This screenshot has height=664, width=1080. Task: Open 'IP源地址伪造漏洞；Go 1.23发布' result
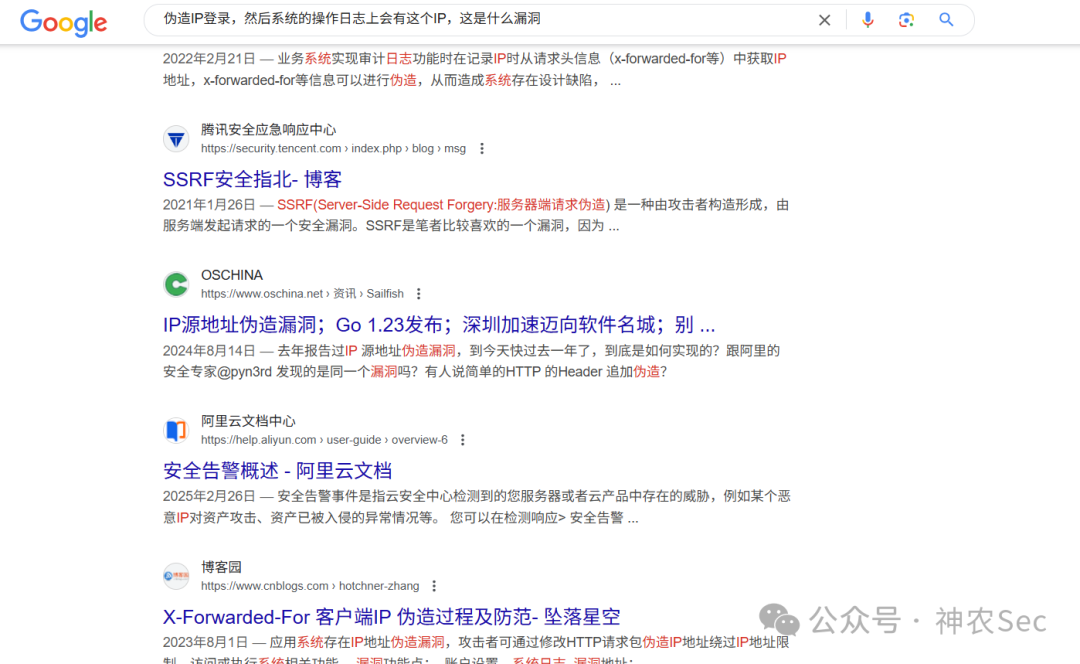pos(439,324)
